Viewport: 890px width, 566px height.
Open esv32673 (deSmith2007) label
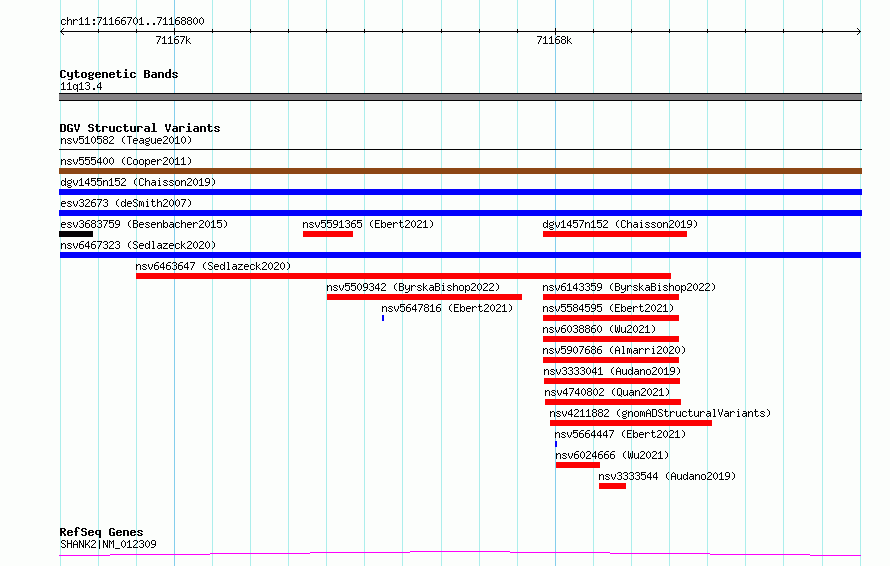point(126,203)
